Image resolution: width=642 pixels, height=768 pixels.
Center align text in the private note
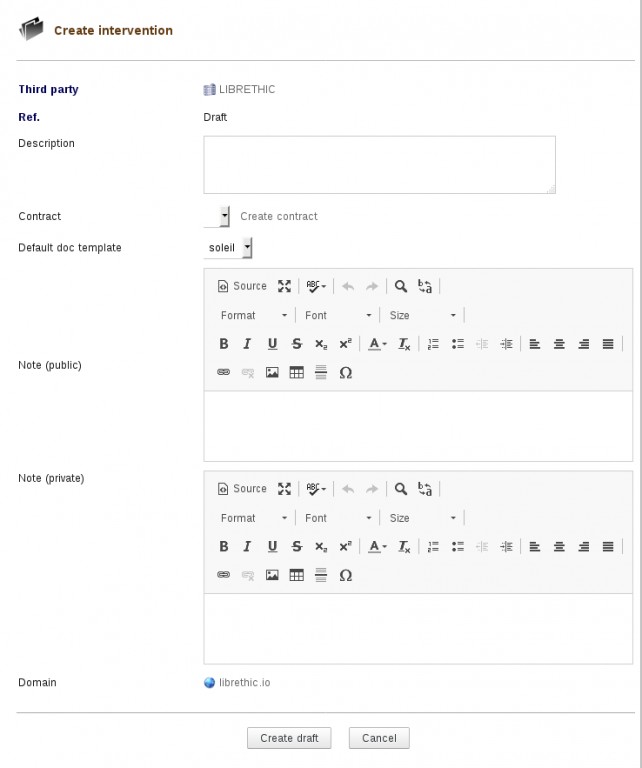tap(559, 547)
